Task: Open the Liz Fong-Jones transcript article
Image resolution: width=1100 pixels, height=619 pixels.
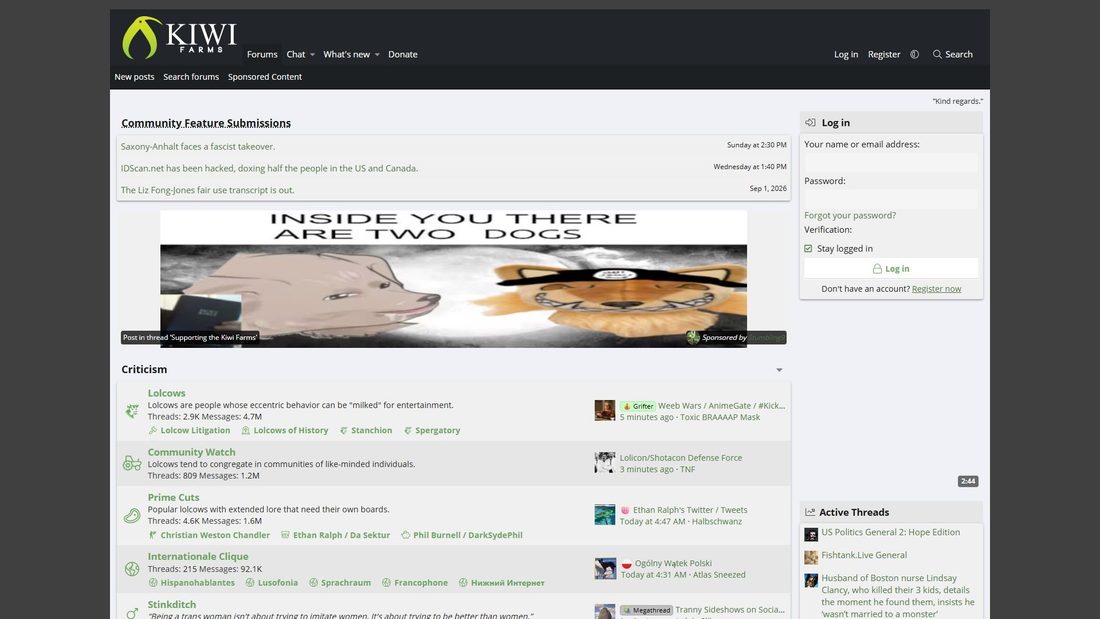Action: coord(208,190)
